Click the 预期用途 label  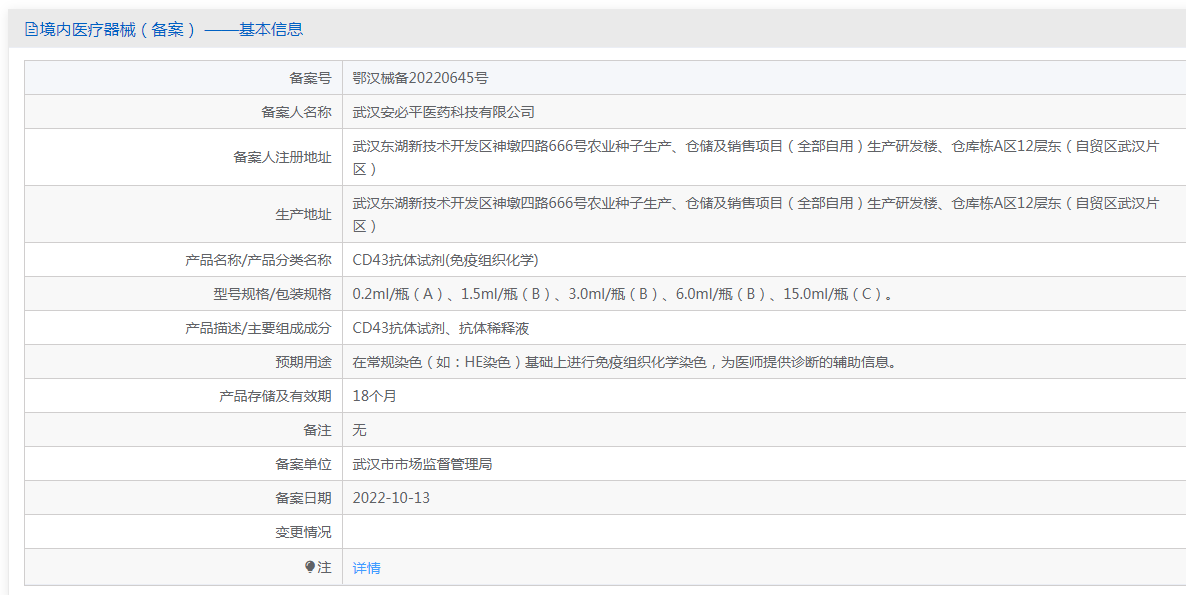pyautogui.click(x=303, y=362)
